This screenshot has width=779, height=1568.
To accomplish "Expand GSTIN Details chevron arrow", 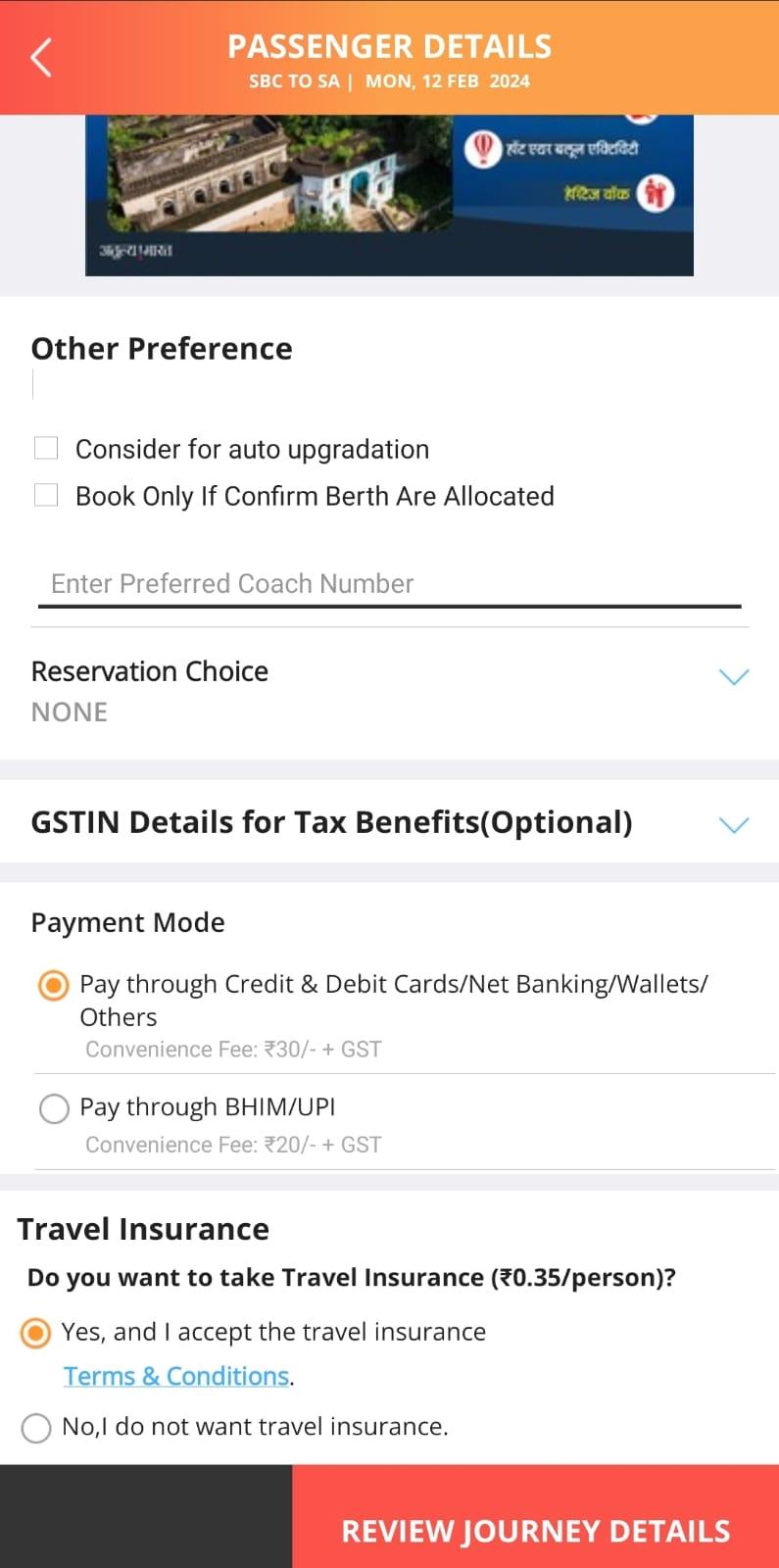I will 734,824.
